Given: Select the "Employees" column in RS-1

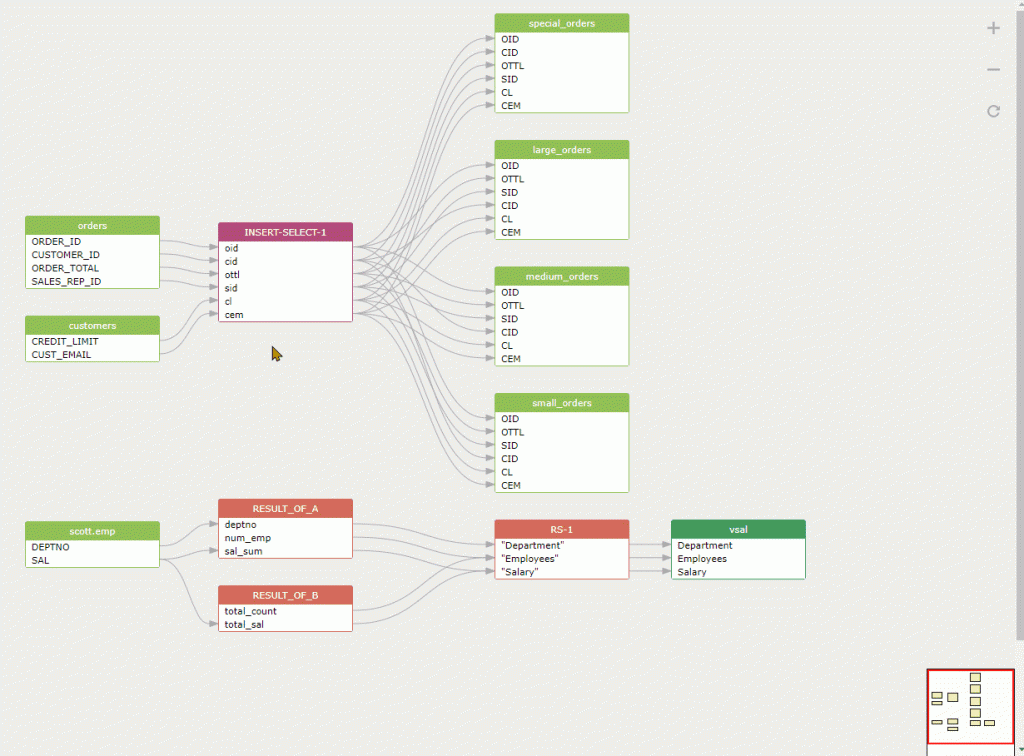Looking at the screenshot, I should click(x=529, y=559).
